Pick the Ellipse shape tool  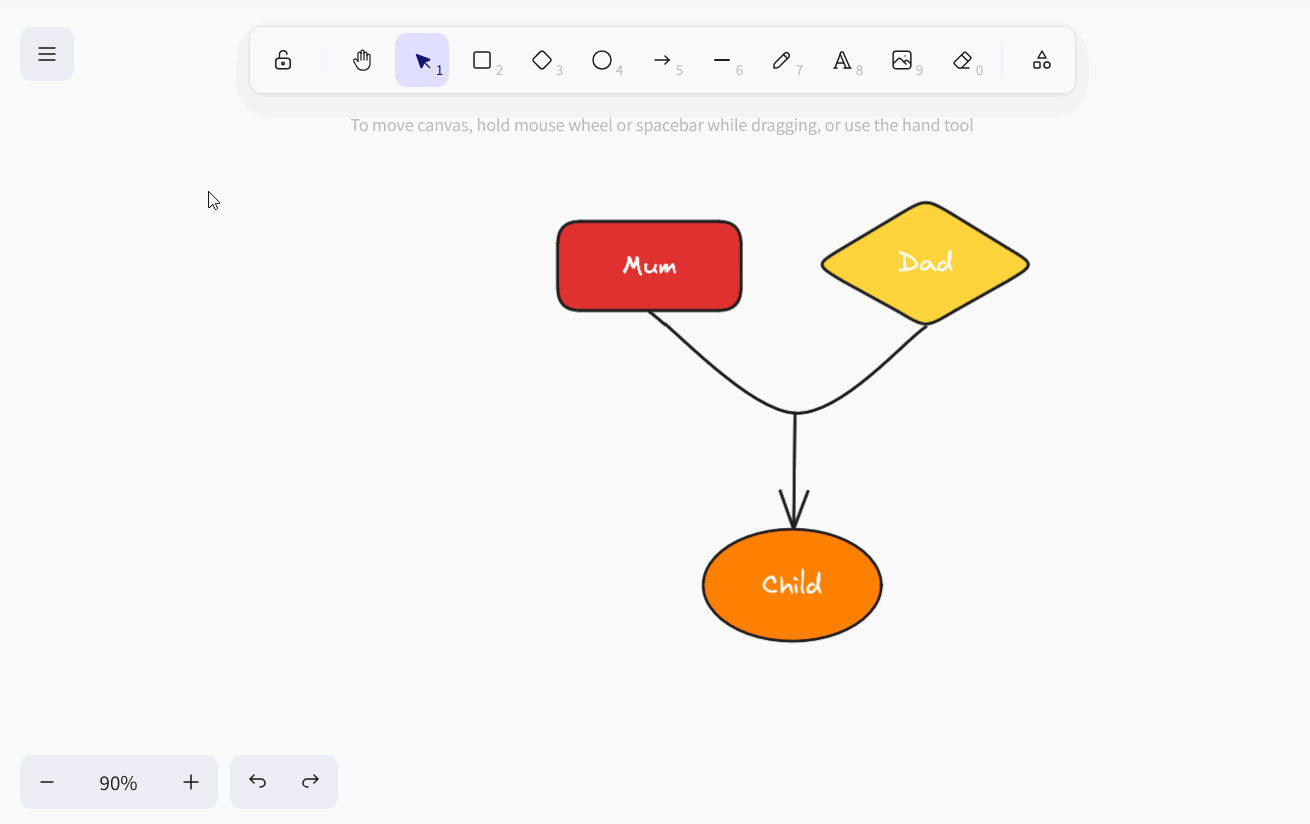[602, 61]
